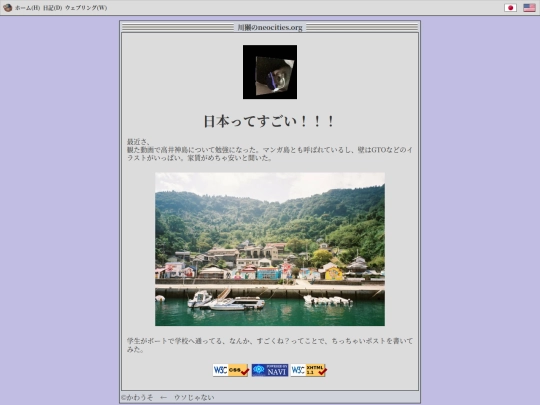The image size is (540, 405).
Task: Click the W3C CSS validation badge
Action: (x=231, y=370)
